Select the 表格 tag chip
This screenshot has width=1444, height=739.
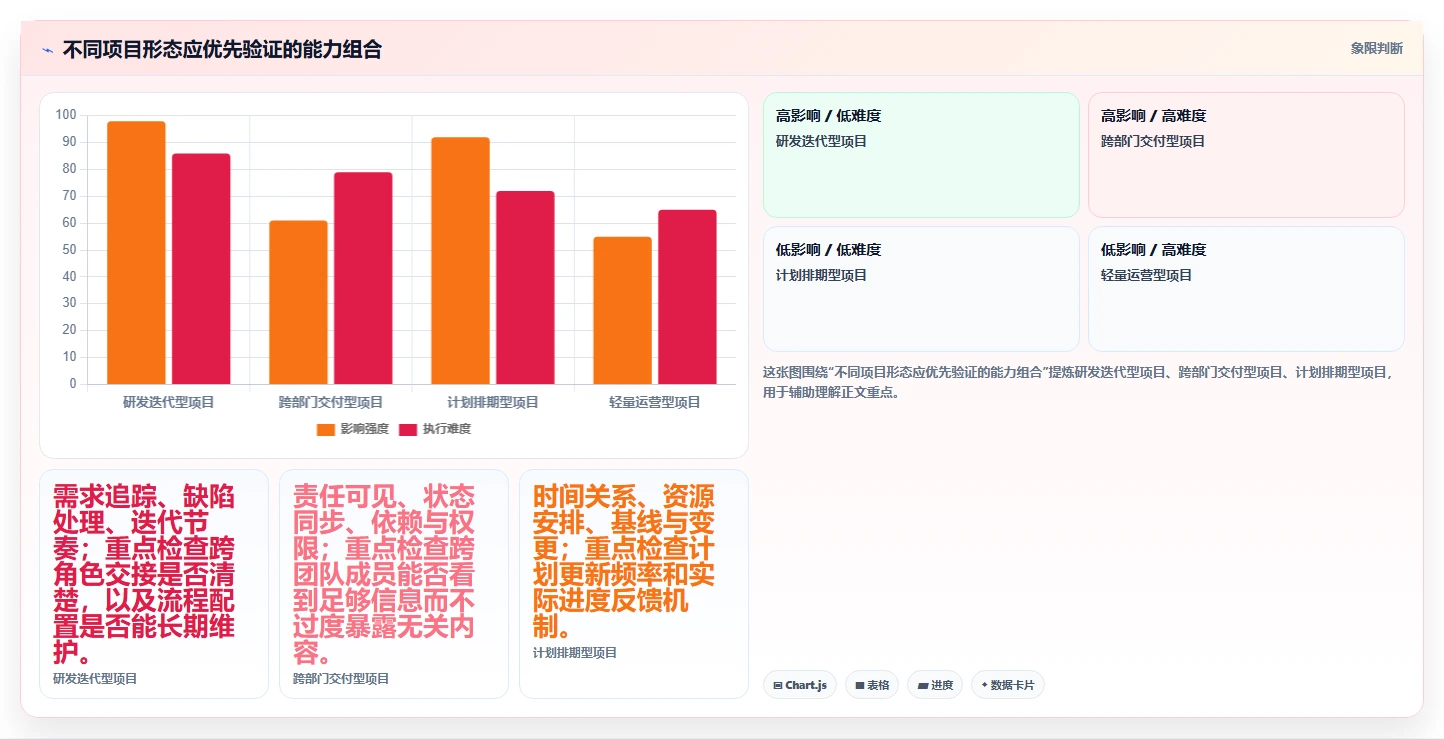coord(872,685)
